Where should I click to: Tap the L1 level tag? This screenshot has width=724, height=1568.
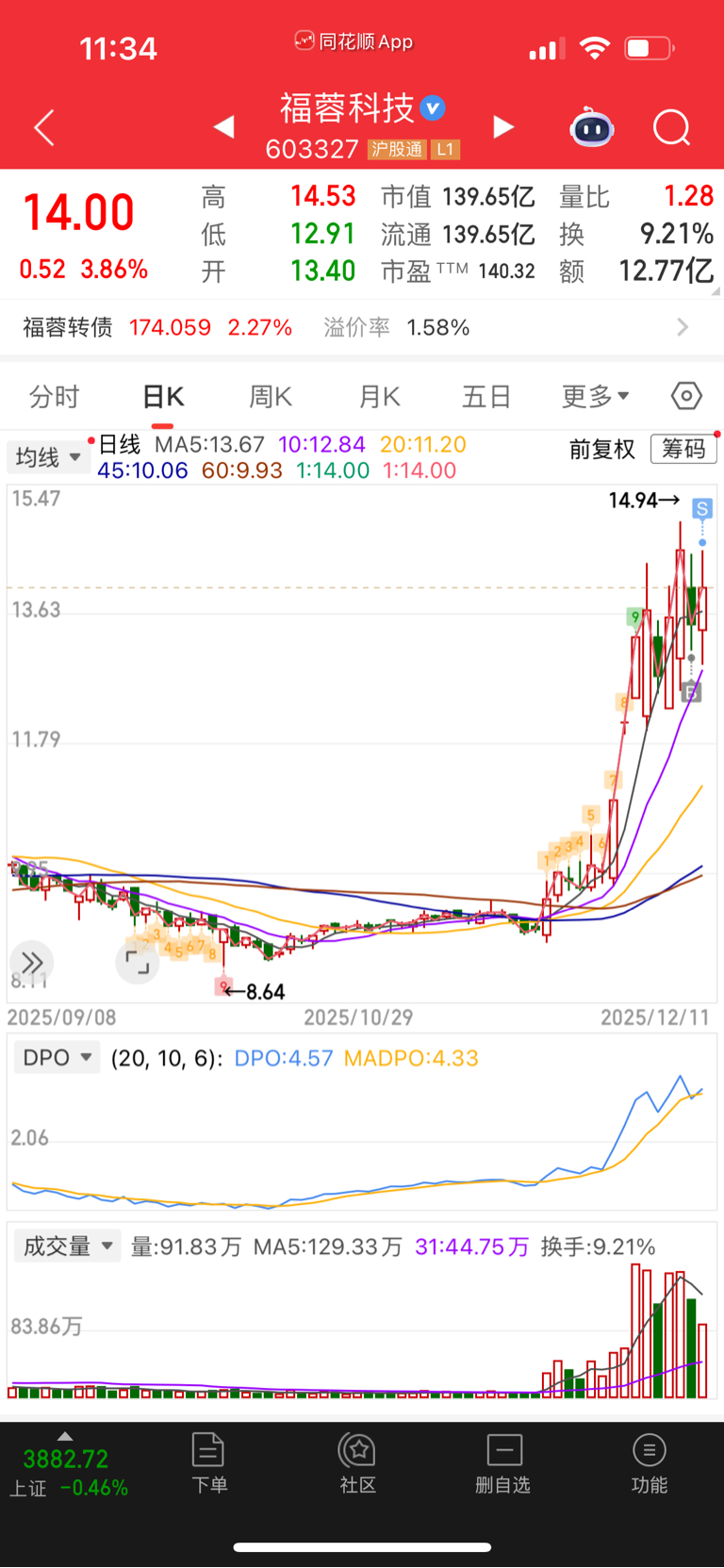point(445,149)
